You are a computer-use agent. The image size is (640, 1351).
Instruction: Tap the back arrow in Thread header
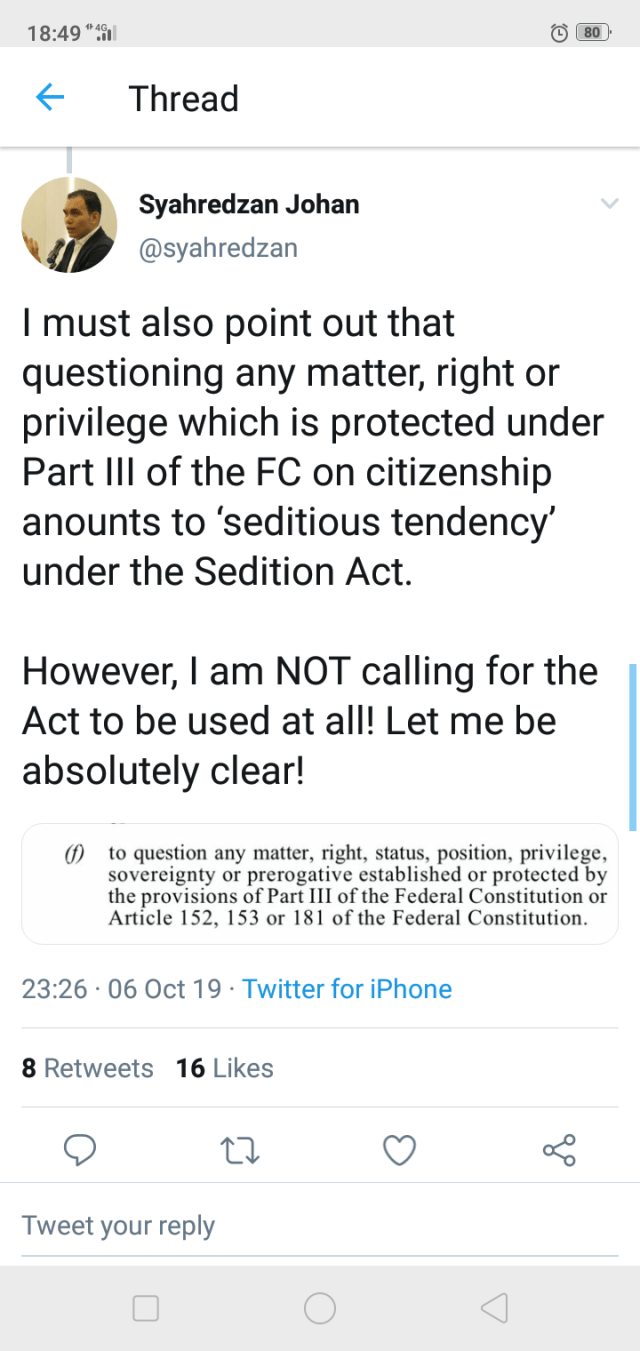(x=50, y=97)
